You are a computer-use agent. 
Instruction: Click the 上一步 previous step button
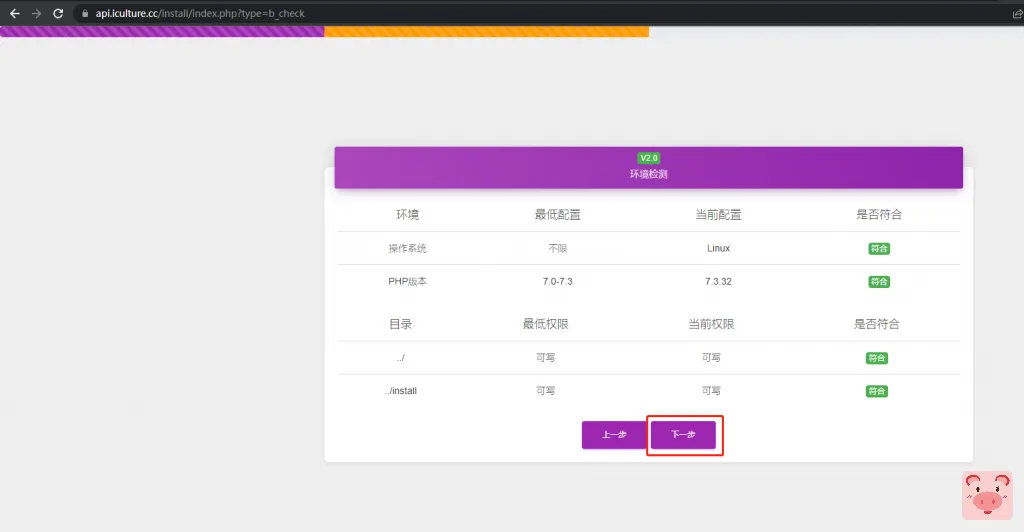[x=614, y=435]
